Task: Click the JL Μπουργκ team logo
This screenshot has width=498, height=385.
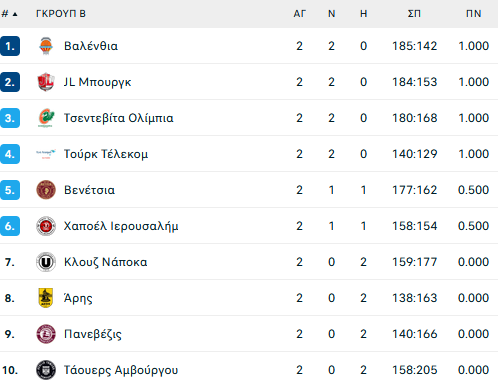Action: click(x=46, y=82)
